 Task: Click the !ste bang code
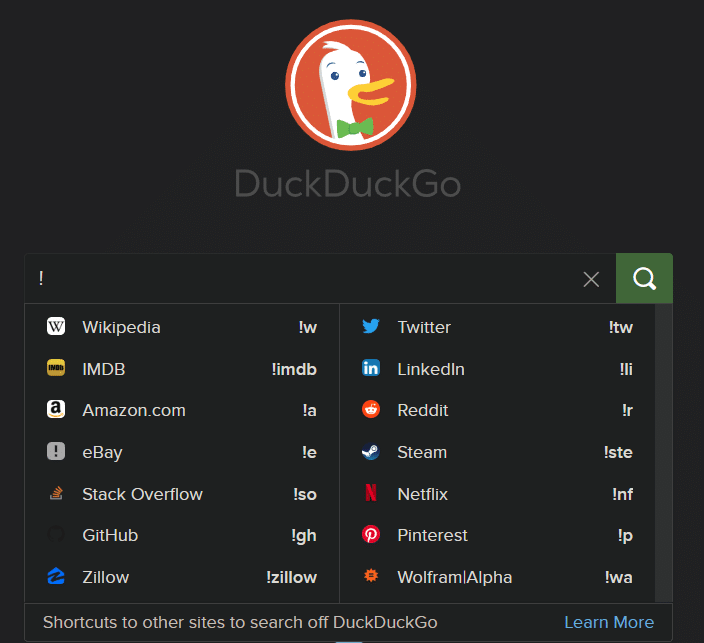point(619,452)
